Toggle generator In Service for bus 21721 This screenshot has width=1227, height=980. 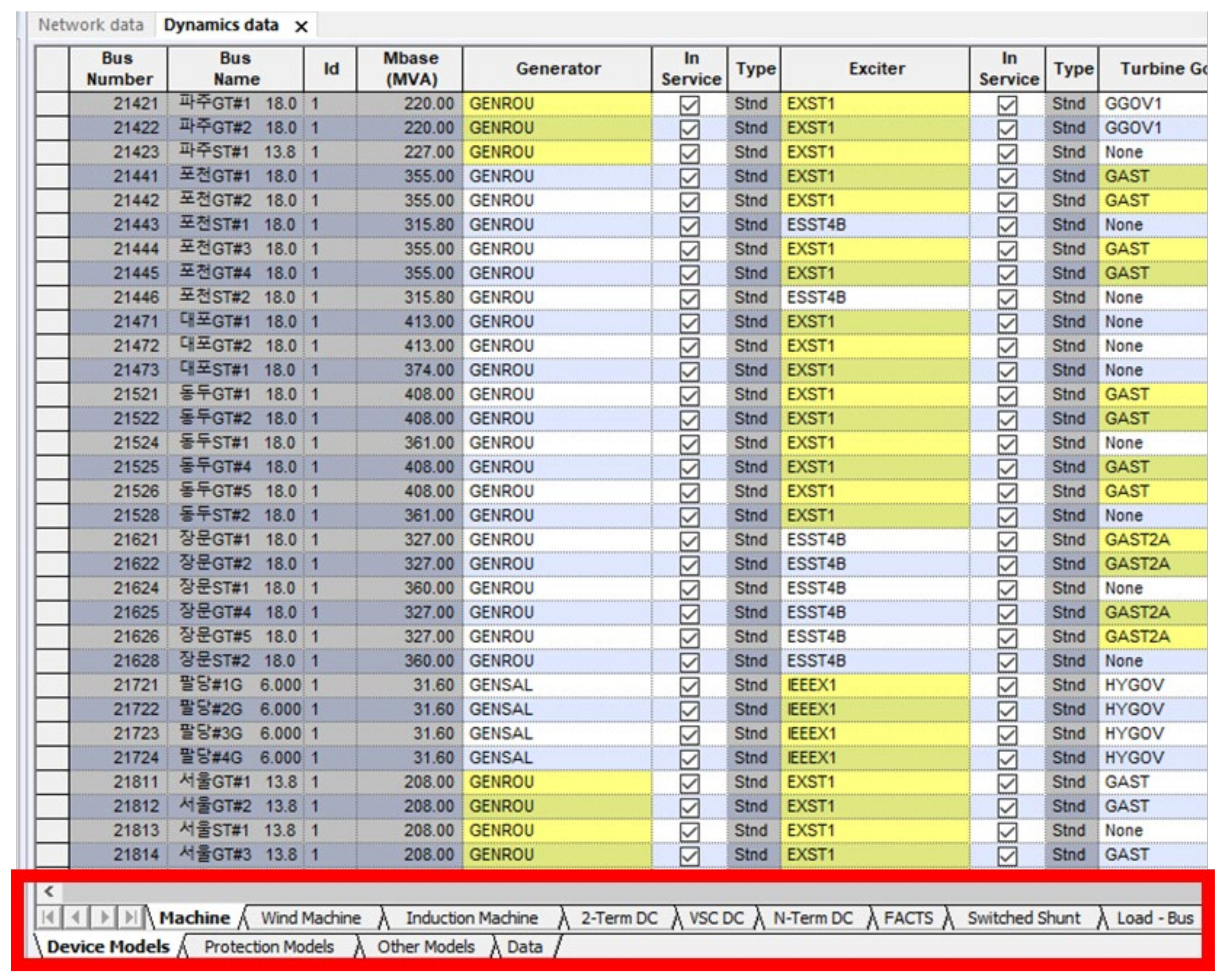[689, 686]
